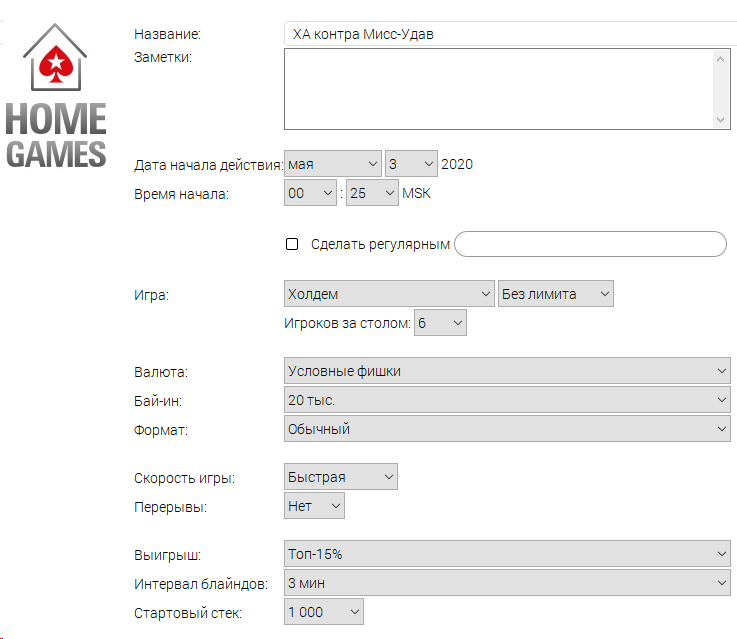Open the currency dropdown "Условные фишки"

coord(507,371)
